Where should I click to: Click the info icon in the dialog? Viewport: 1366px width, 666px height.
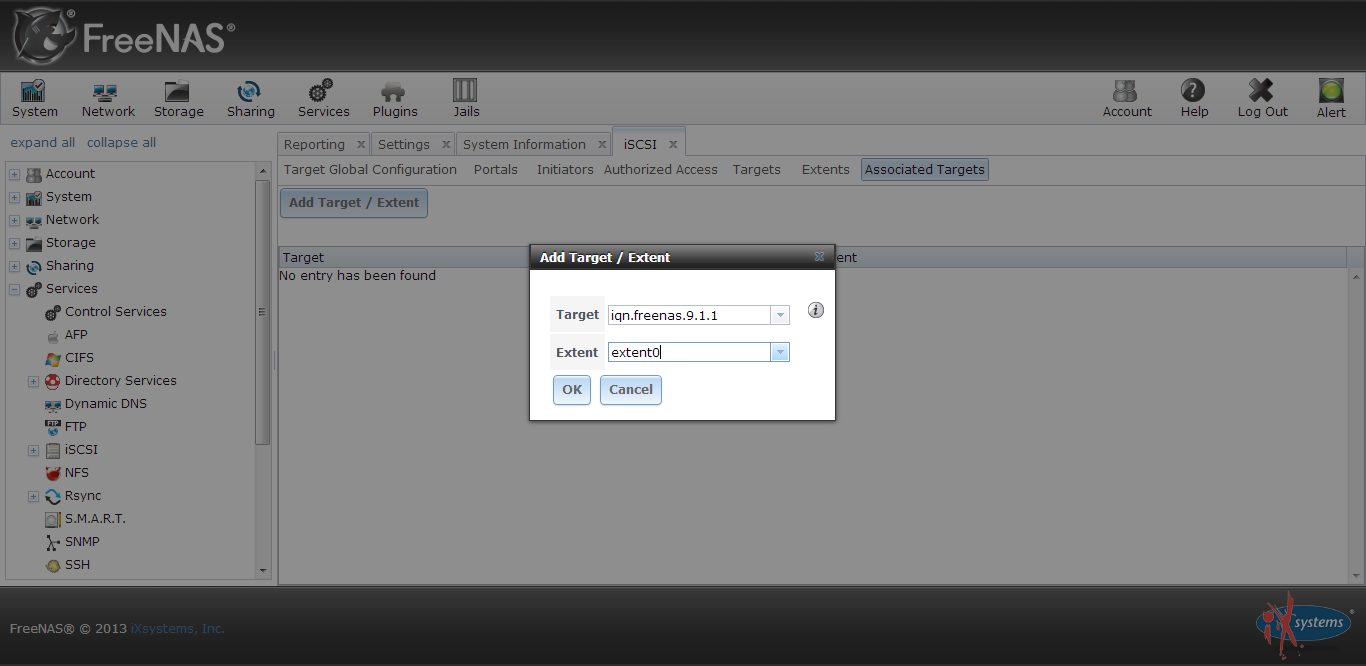pos(816,310)
